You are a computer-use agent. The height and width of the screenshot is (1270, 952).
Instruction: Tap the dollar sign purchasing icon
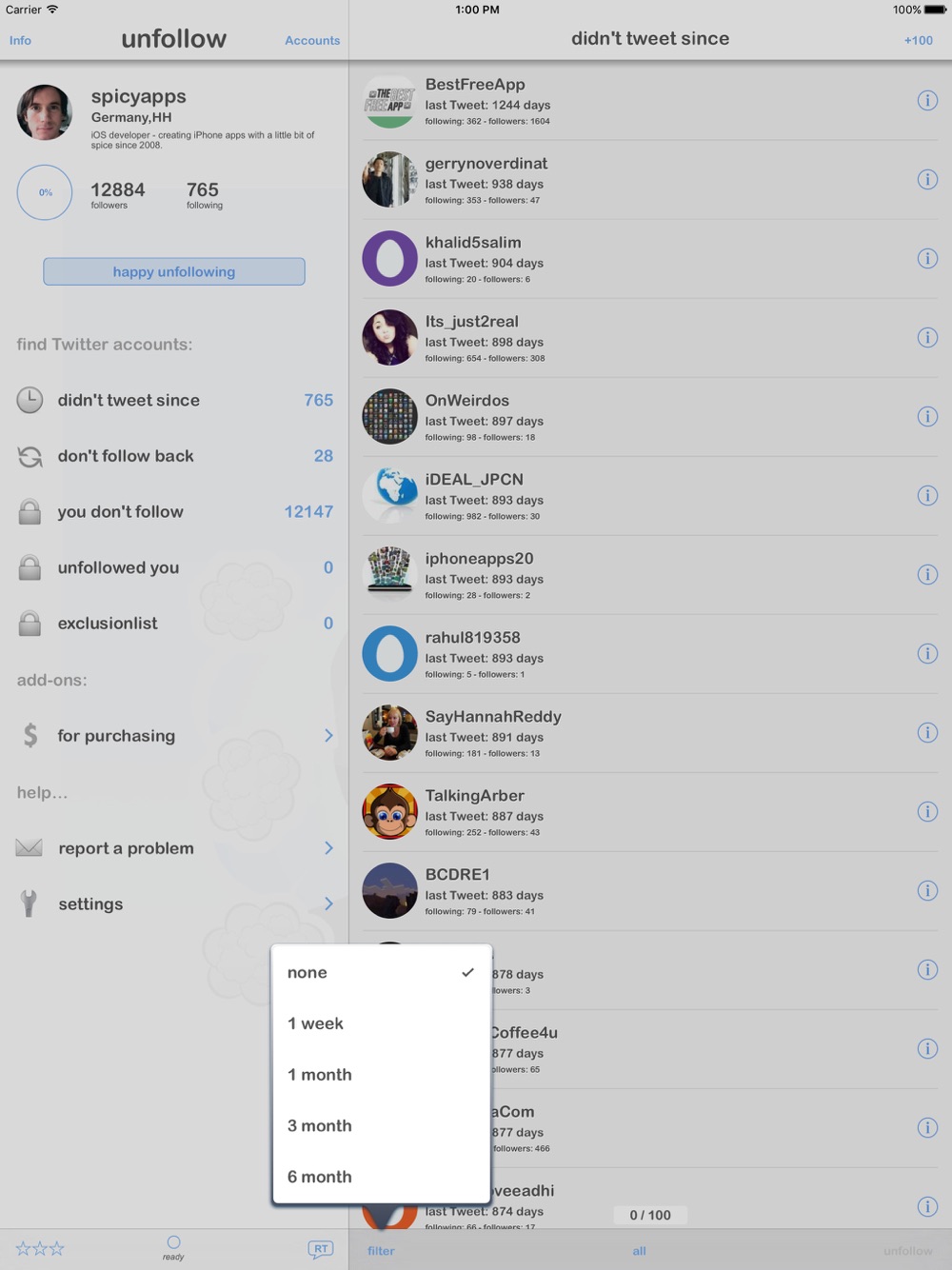30,736
